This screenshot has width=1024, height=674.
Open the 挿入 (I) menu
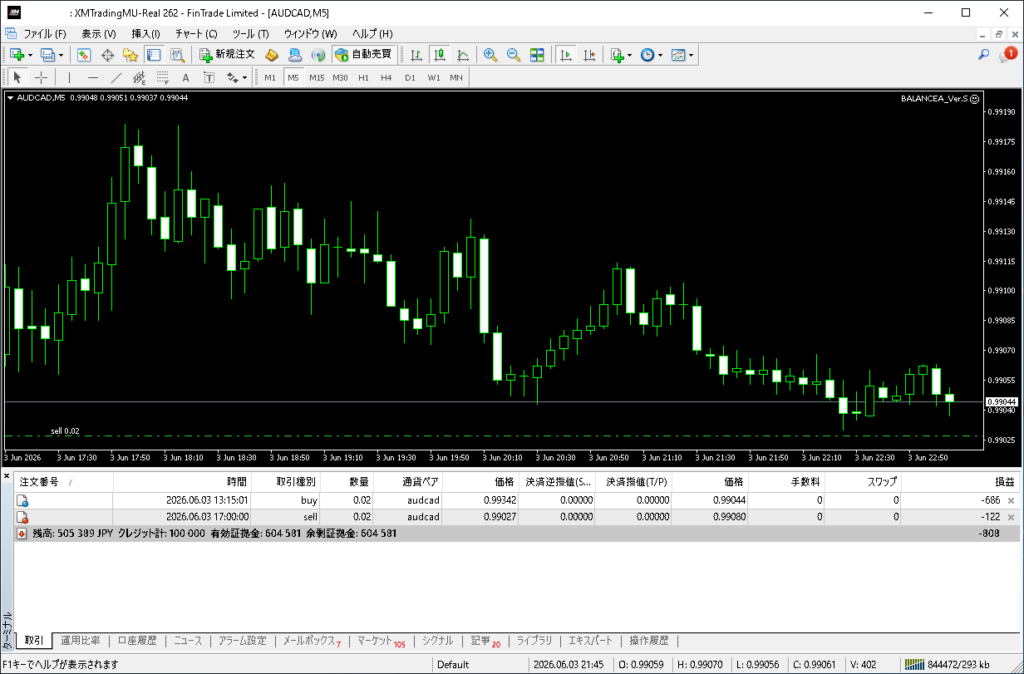(146, 34)
